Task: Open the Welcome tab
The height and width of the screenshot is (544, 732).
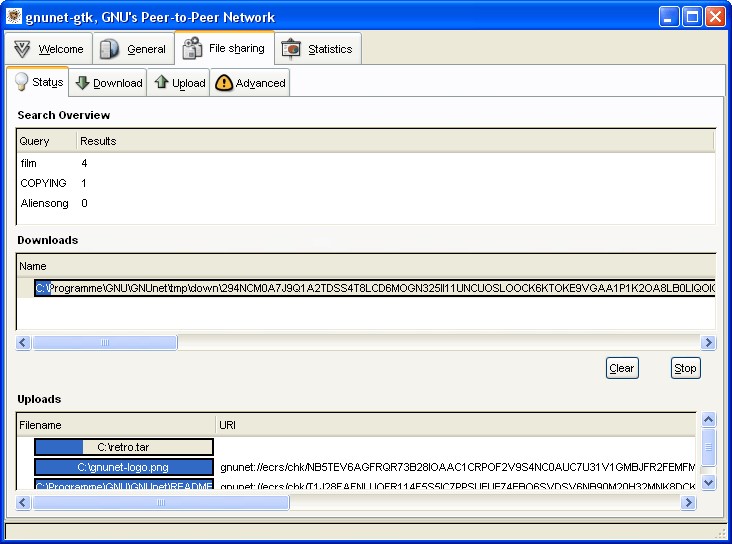Action: pyautogui.click(x=49, y=49)
